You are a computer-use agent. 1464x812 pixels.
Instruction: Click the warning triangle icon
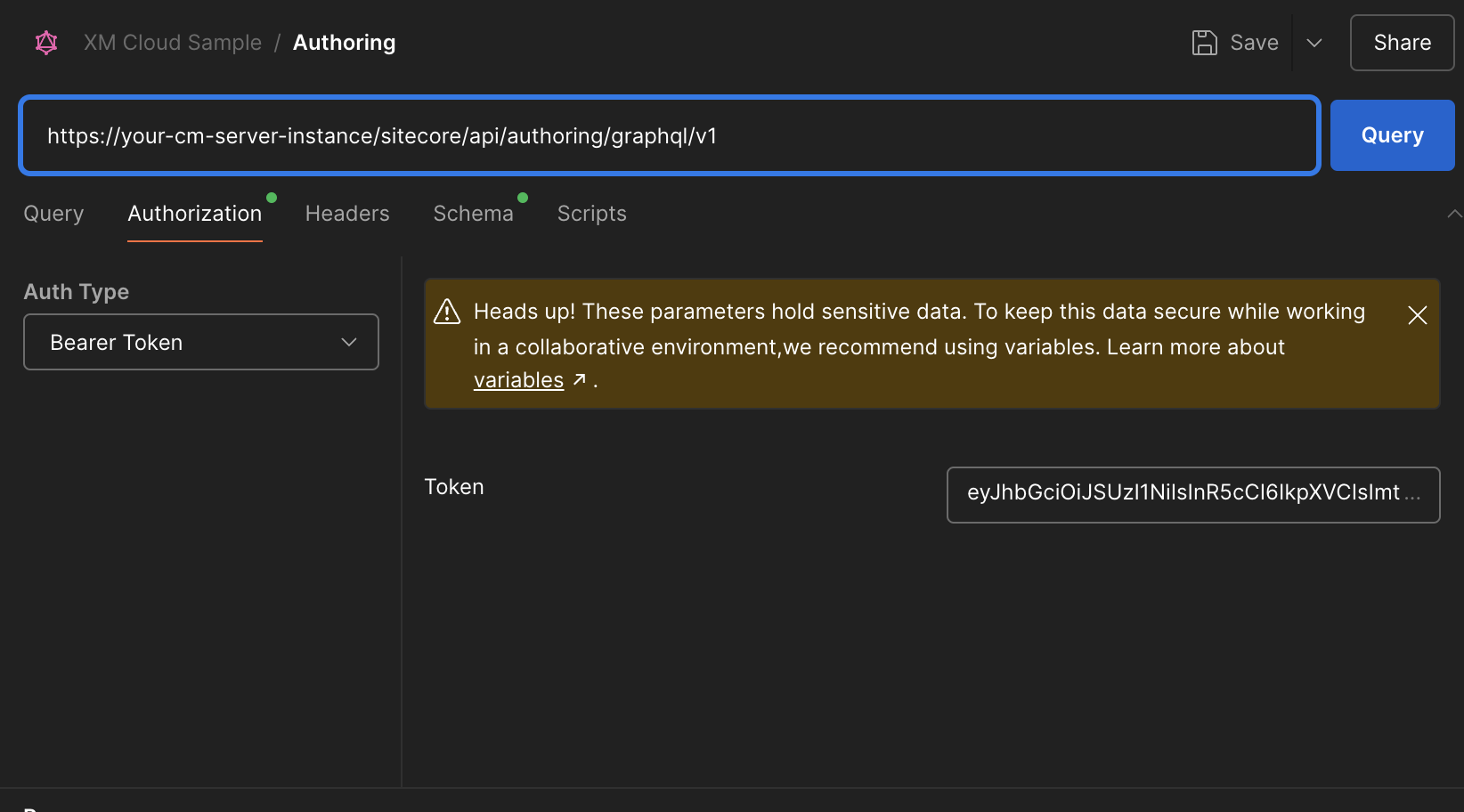[x=447, y=312]
